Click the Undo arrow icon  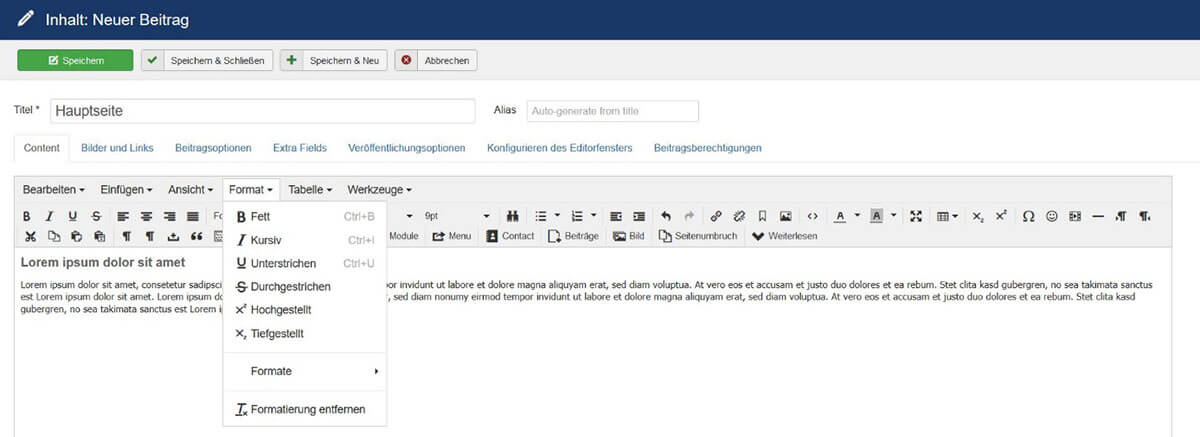point(666,216)
